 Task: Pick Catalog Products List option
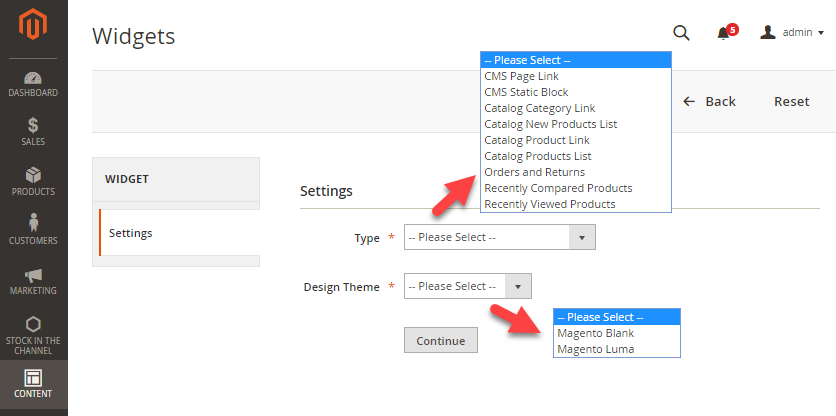click(537, 156)
